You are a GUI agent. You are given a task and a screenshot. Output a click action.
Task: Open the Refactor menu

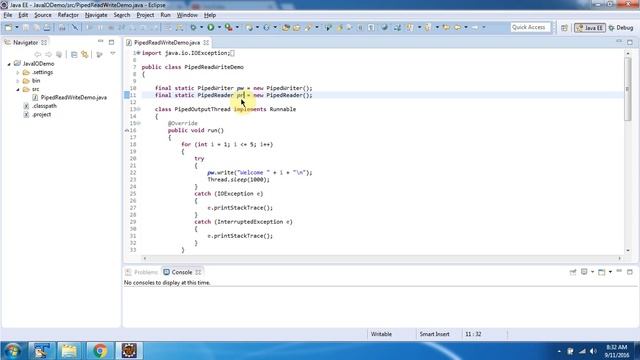(x=68, y=15)
